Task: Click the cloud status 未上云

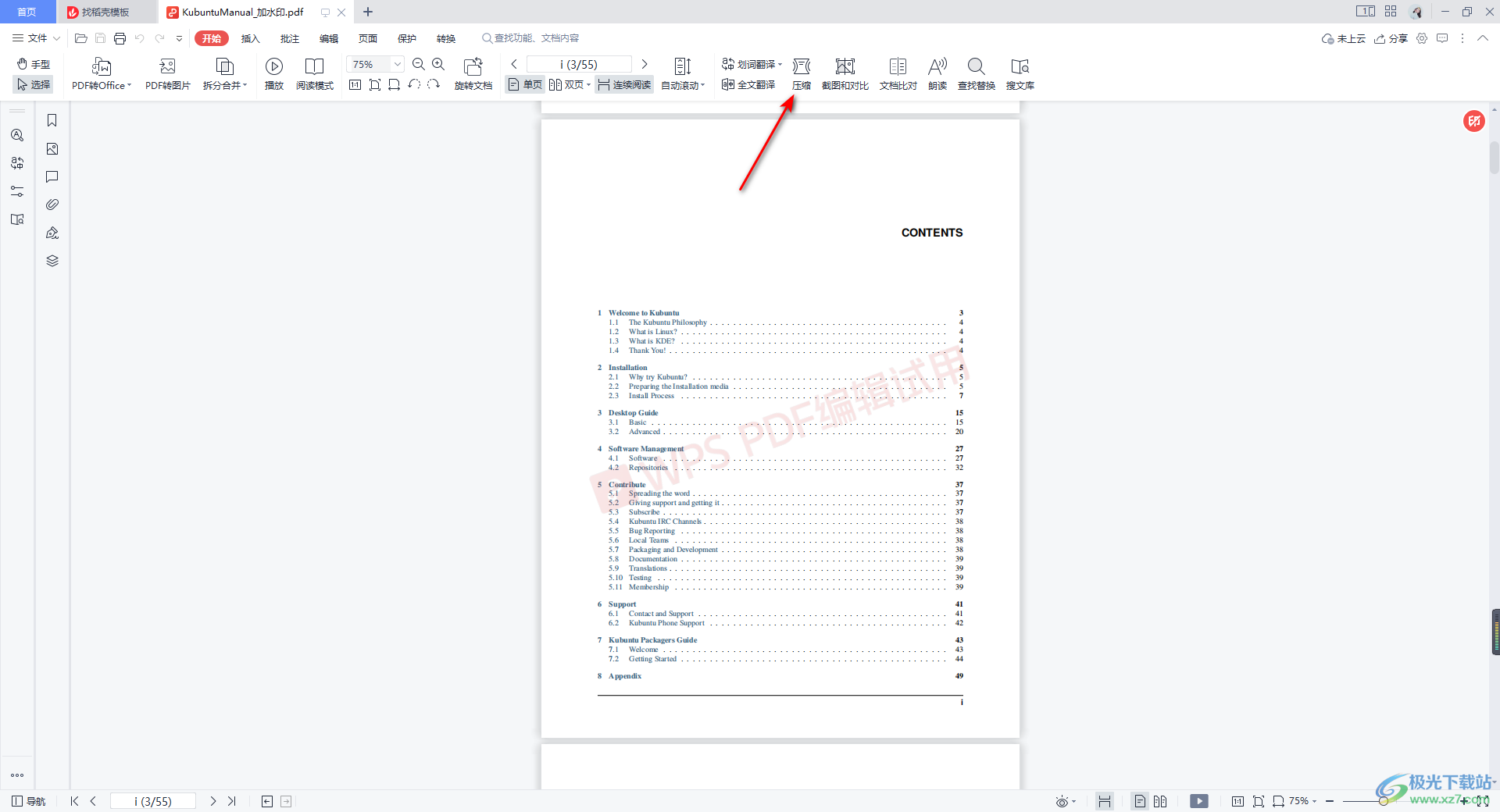Action: pyautogui.click(x=1344, y=38)
